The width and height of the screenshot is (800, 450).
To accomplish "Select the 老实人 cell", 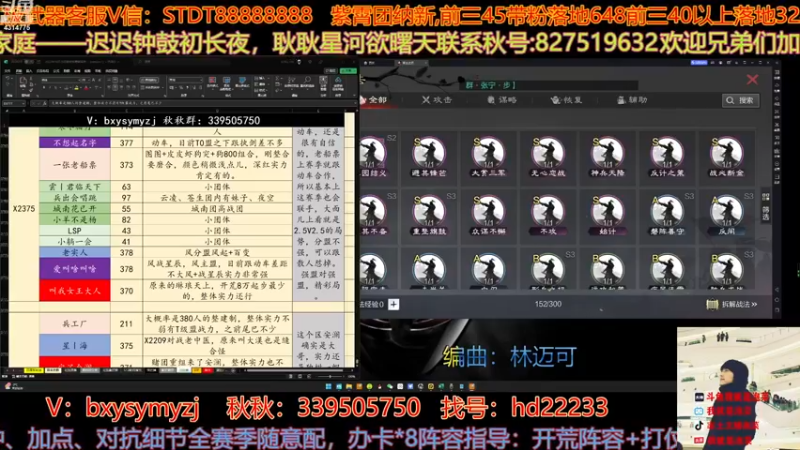I will point(74,253).
